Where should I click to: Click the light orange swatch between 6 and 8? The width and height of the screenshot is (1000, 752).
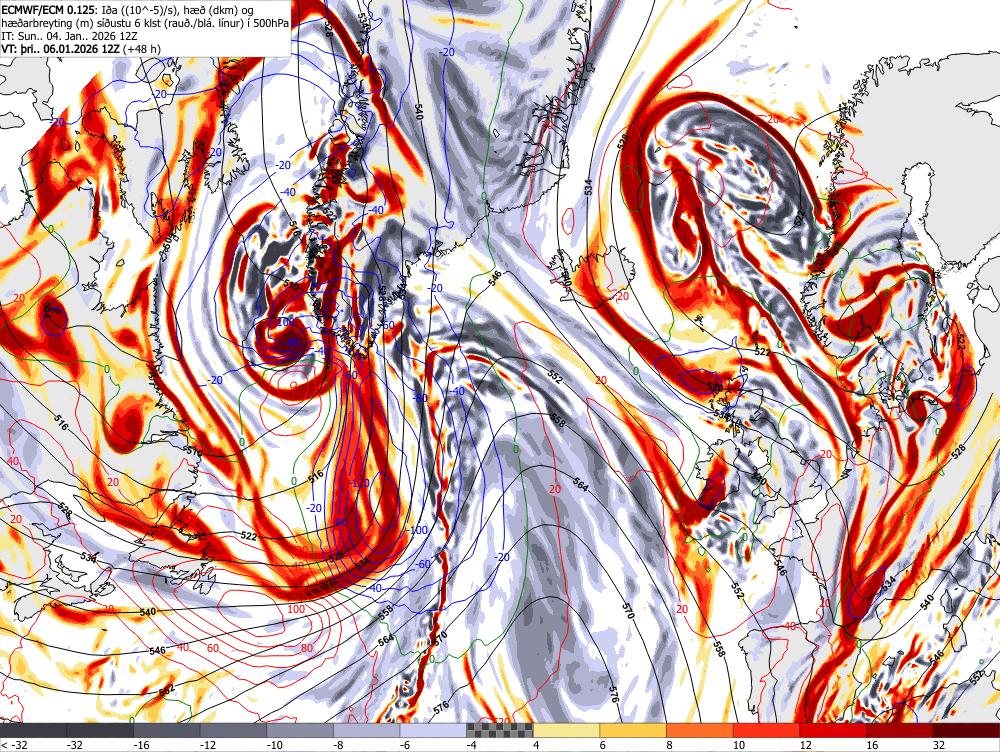[633, 731]
